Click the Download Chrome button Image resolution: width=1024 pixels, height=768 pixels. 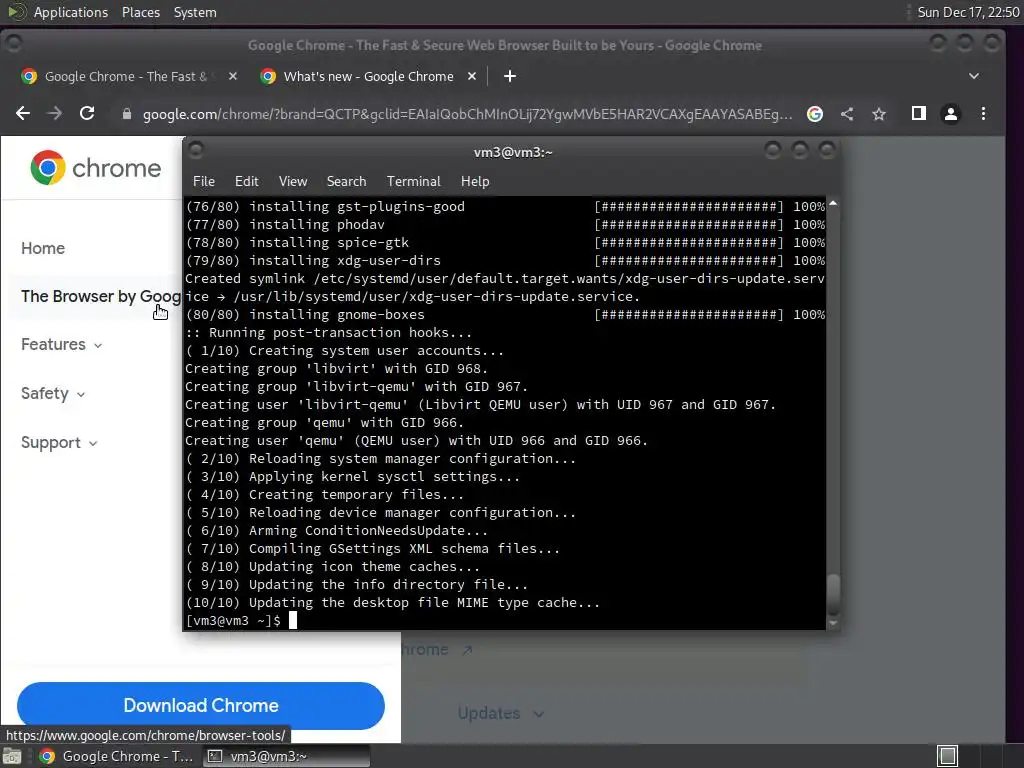point(200,705)
